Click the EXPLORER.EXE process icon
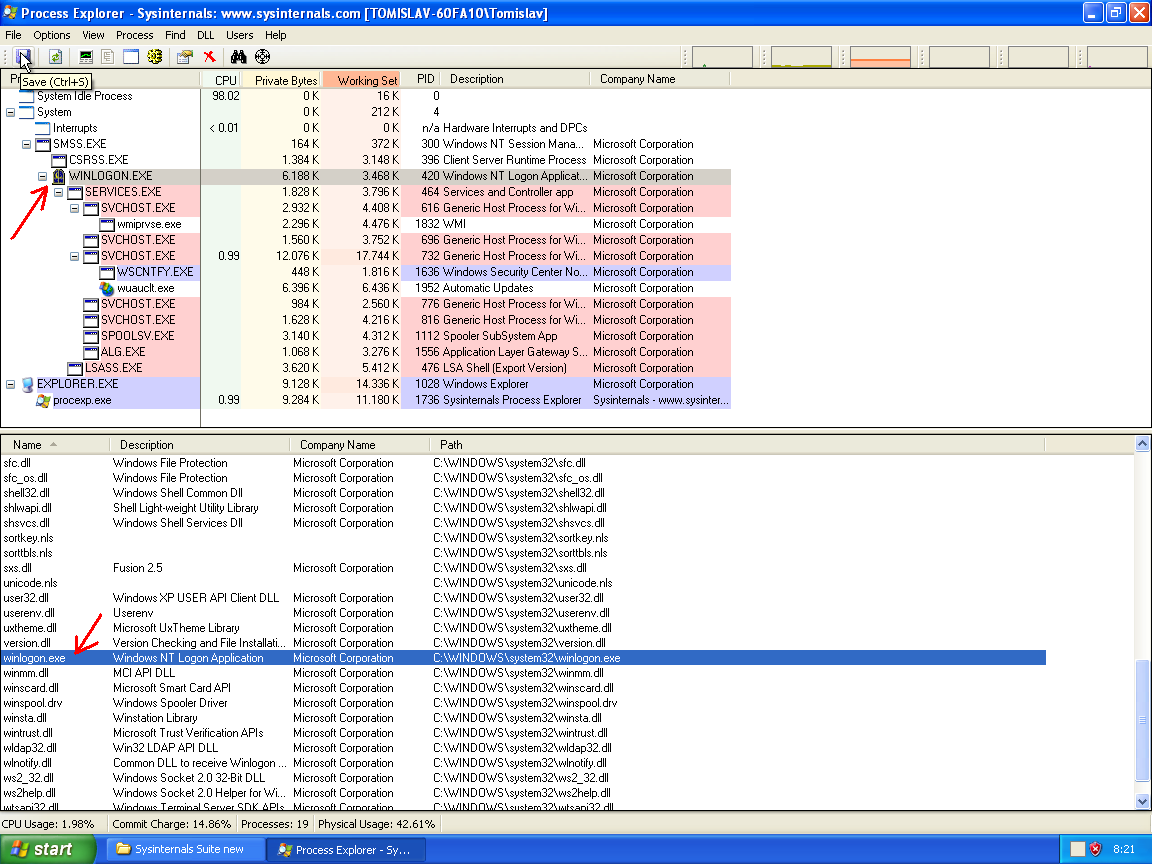This screenshot has height=864, width=1152. click(27, 384)
